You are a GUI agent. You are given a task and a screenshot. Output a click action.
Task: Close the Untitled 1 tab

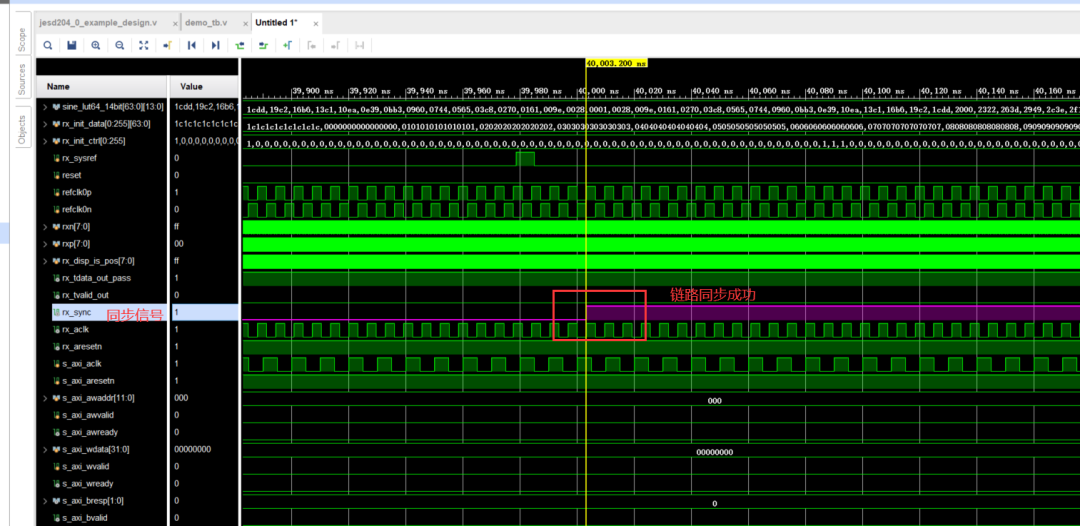[316, 24]
